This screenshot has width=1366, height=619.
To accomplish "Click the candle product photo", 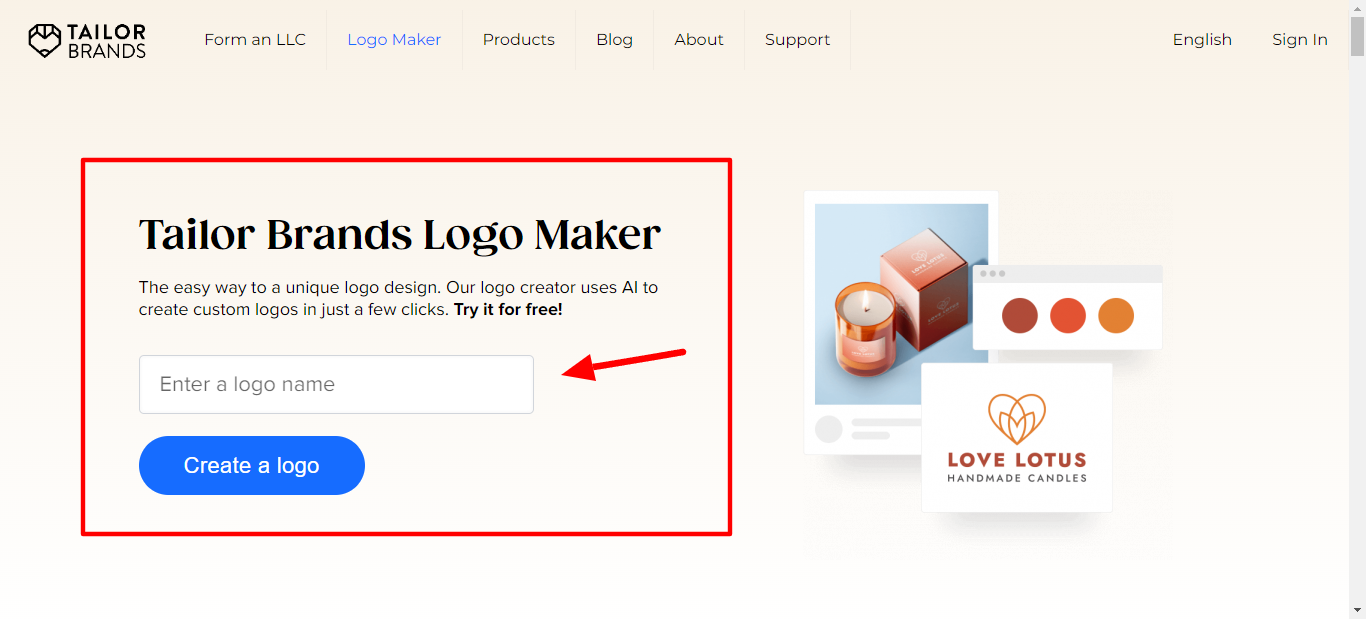I will click(x=900, y=304).
